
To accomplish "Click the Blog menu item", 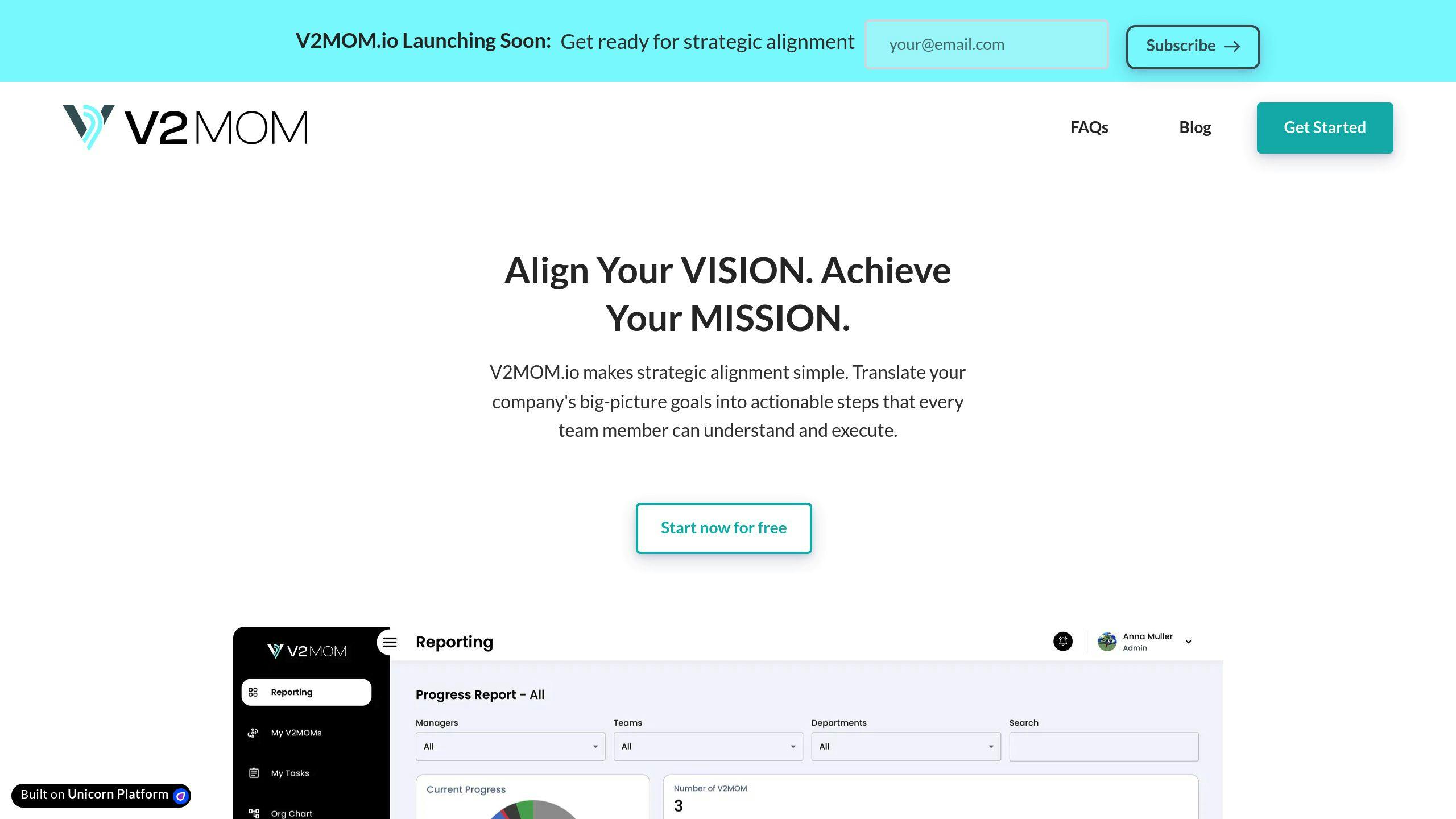I will pyautogui.click(x=1194, y=127).
